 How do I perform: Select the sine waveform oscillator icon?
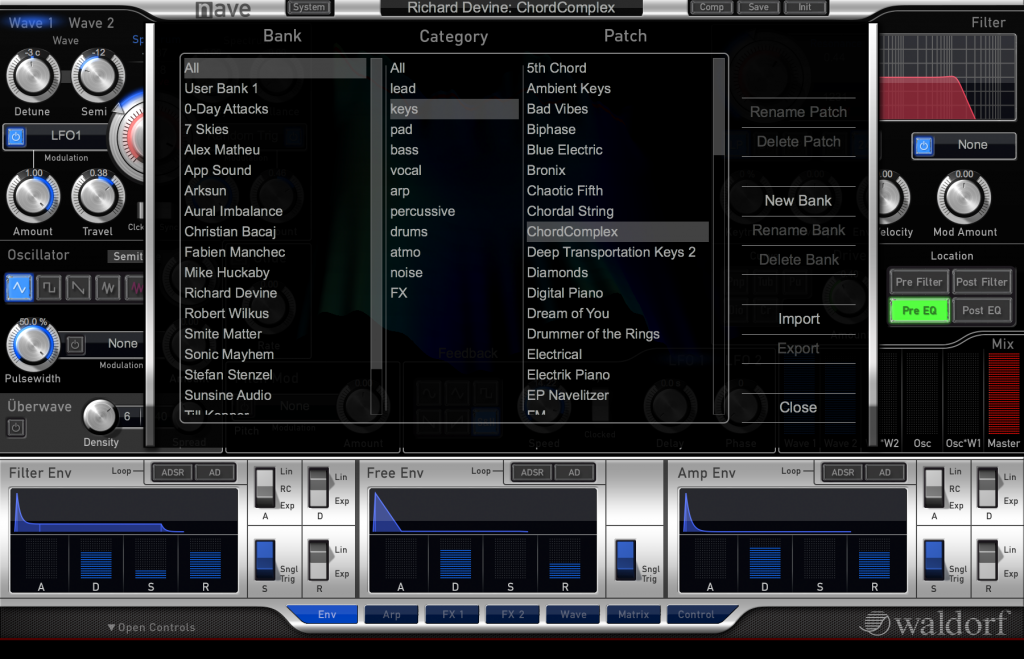pos(19,287)
